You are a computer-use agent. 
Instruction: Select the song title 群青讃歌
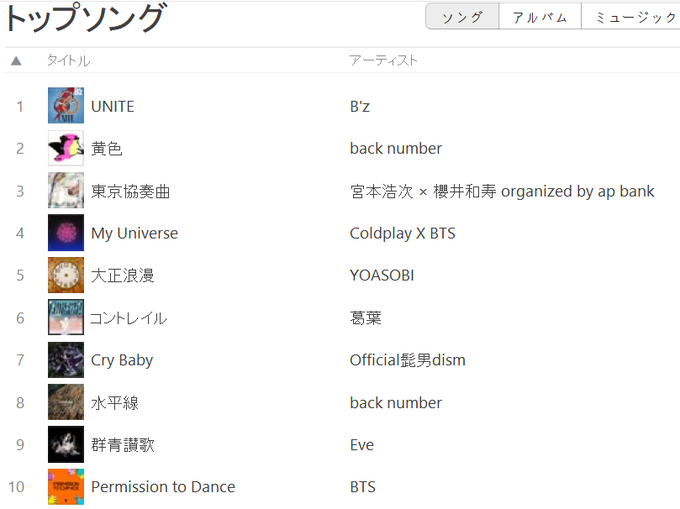click(x=123, y=445)
